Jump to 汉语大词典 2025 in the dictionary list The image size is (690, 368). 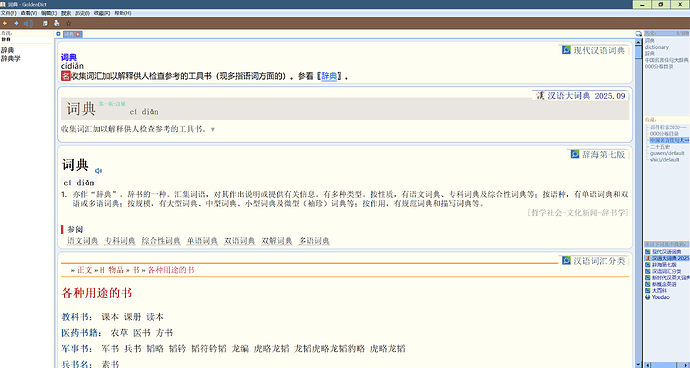tap(670, 258)
